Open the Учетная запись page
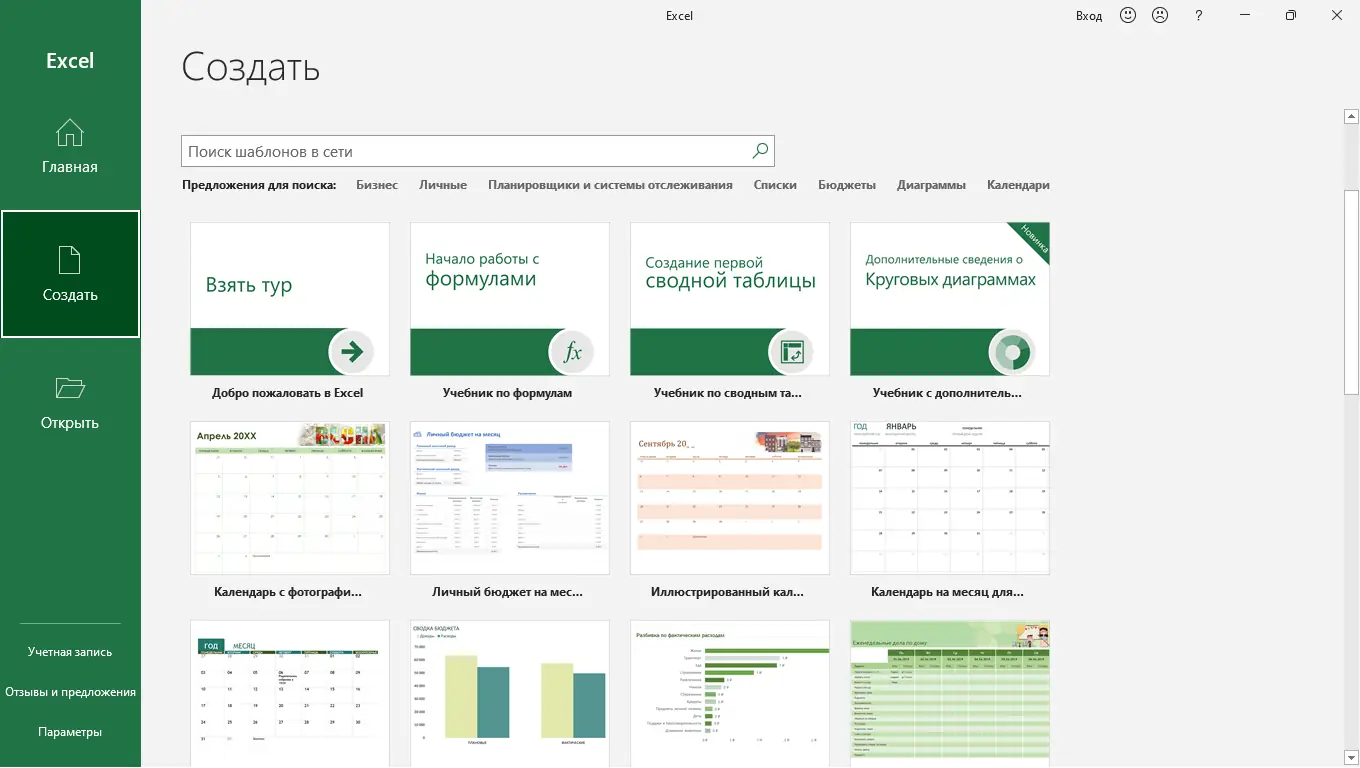 [70, 652]
